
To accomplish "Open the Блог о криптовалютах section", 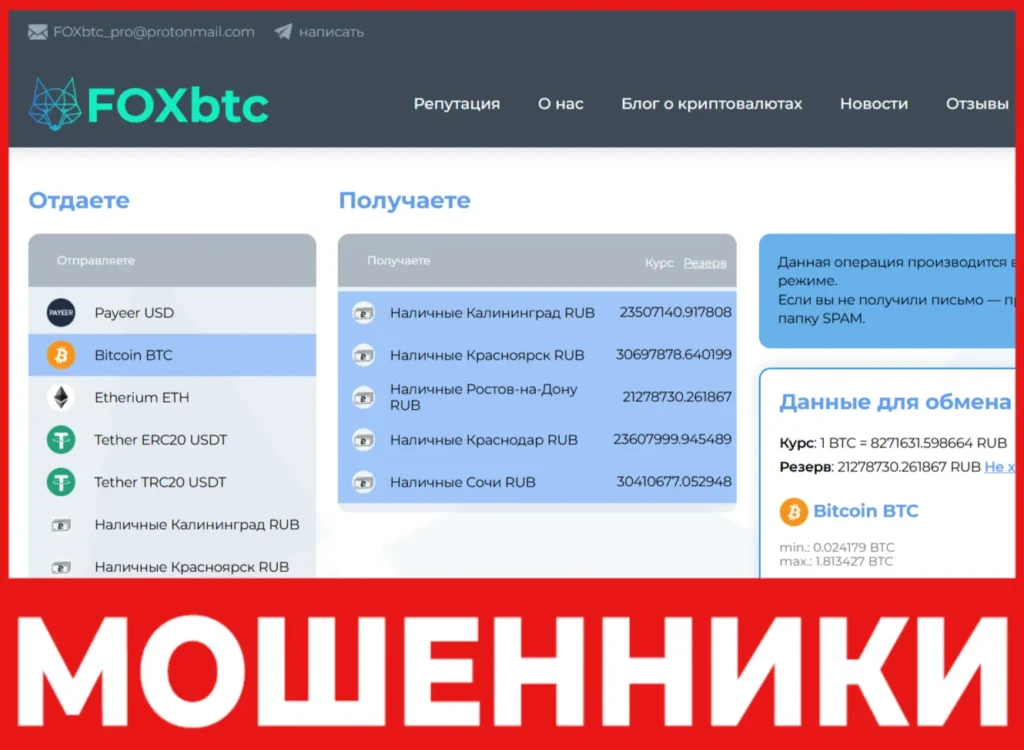I will (x=713, y=103).
